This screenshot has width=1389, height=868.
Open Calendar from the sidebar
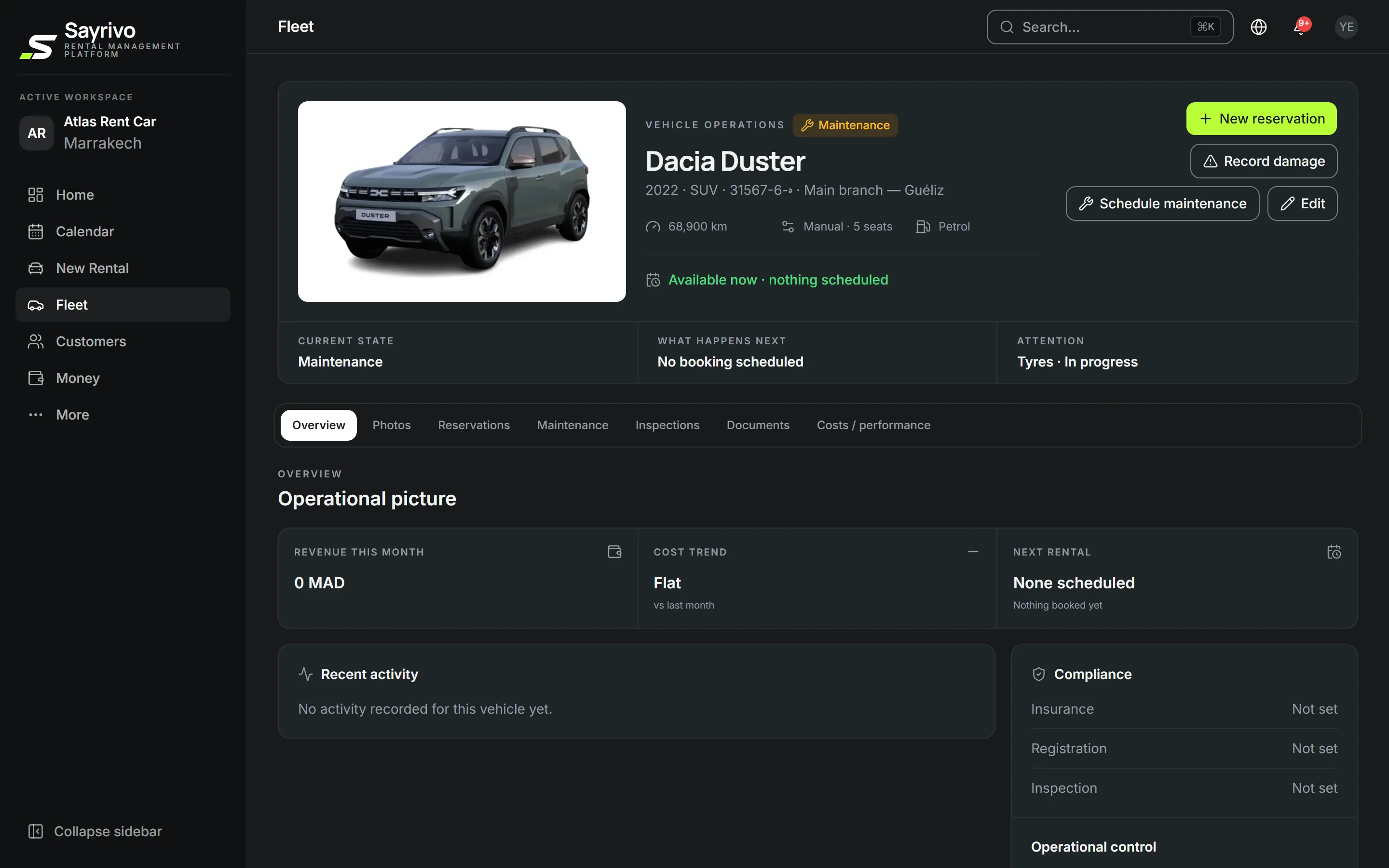122,231
